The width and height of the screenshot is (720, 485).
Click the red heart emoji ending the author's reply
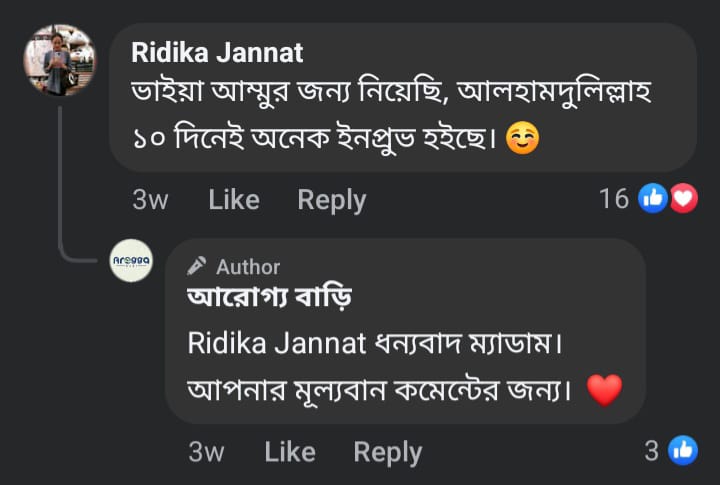tap(604, 390)
